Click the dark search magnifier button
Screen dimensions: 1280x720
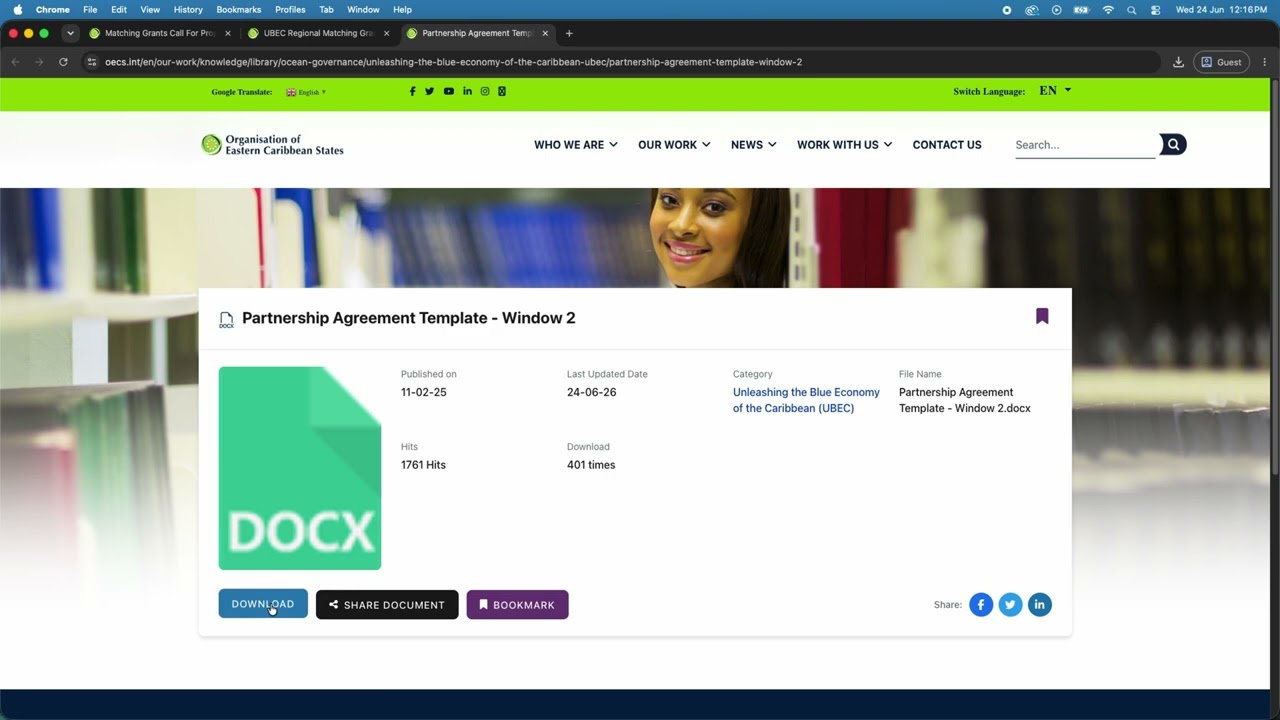coord(1173,145)
